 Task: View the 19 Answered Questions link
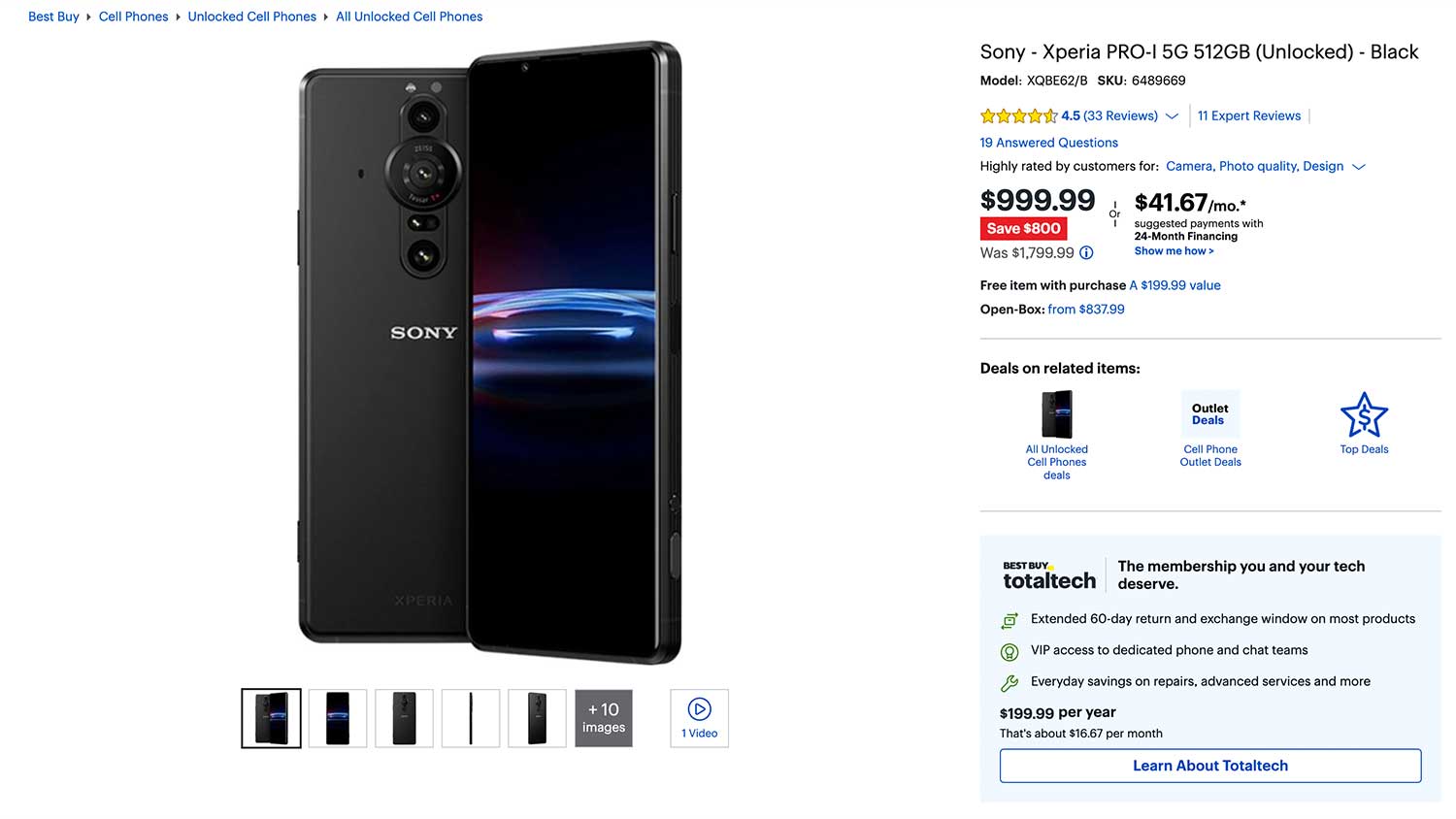pyautogui.click(x=1048, y=143)
